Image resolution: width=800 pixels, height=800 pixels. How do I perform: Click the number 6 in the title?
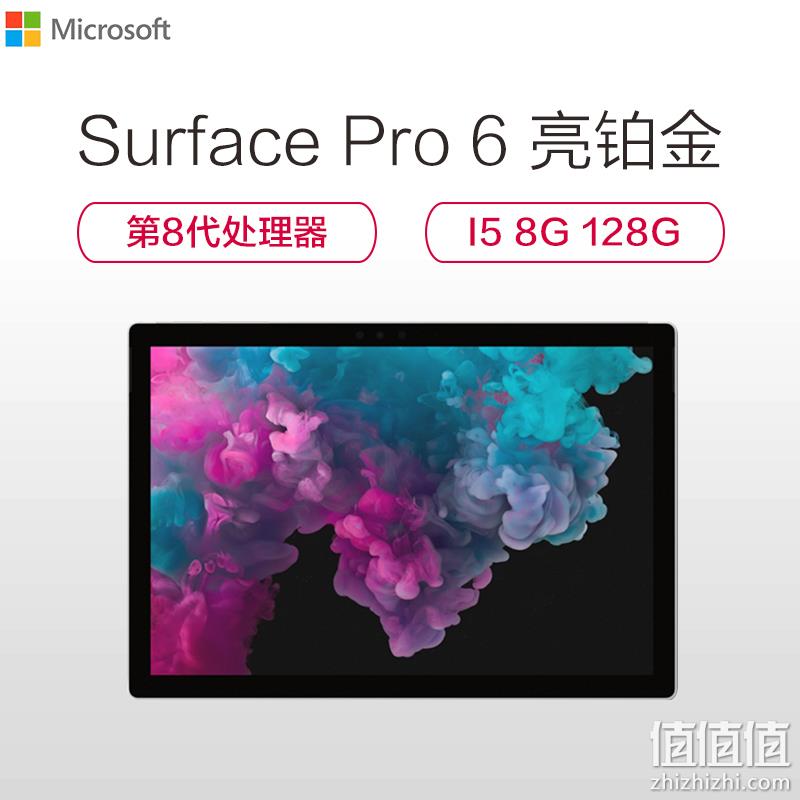[x=489, y=141]
